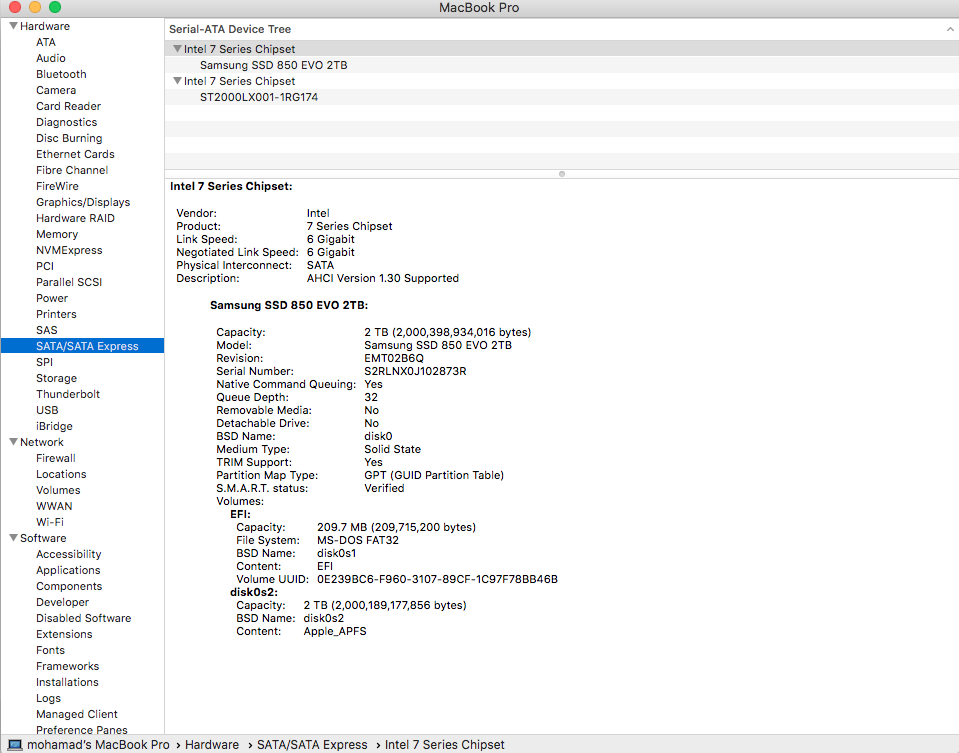
Task: Collapse first Intel 7 Series Chipset triangle
Action: [177, 48]
